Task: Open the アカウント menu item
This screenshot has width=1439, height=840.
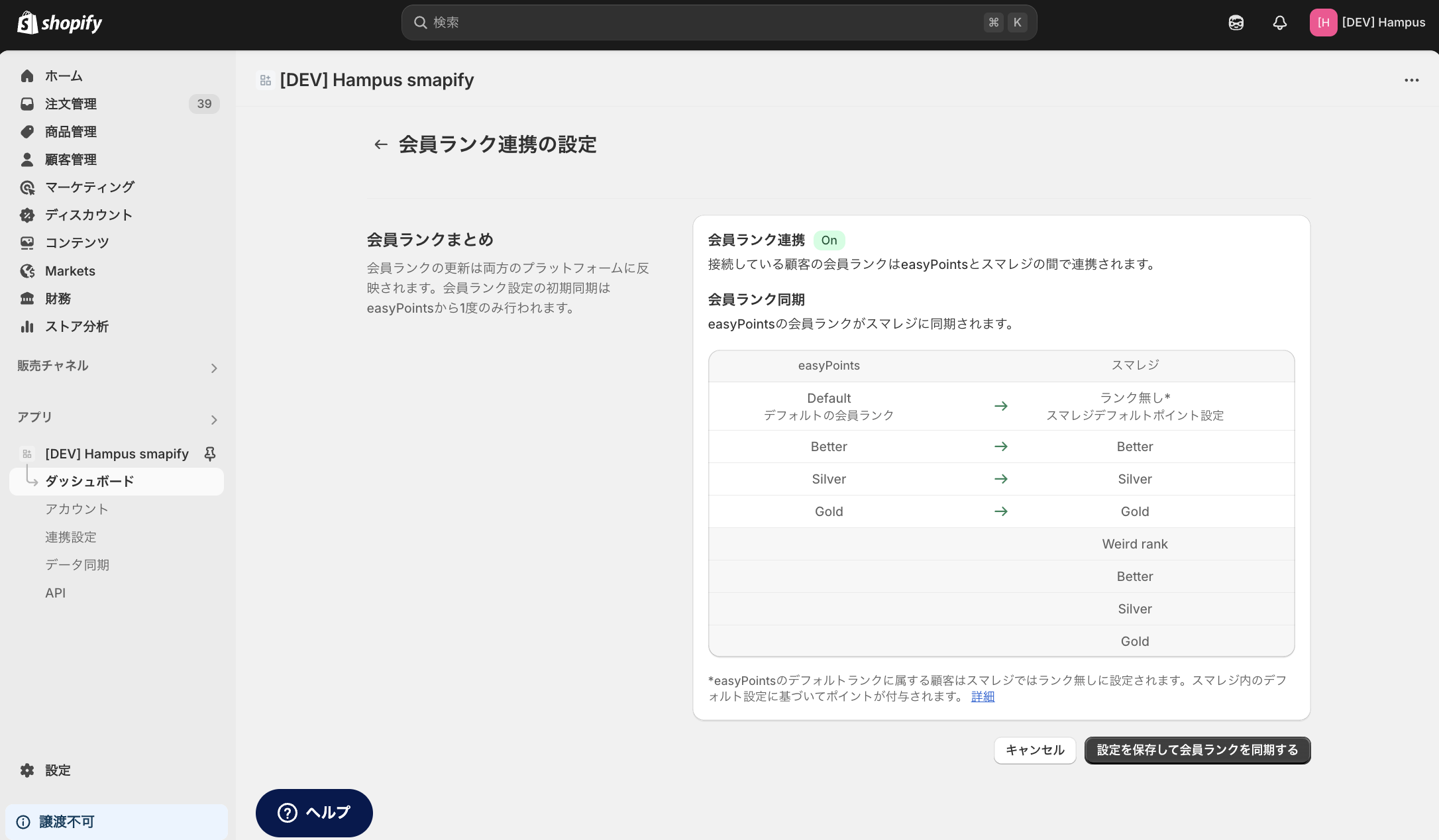Action: point(77,509)
